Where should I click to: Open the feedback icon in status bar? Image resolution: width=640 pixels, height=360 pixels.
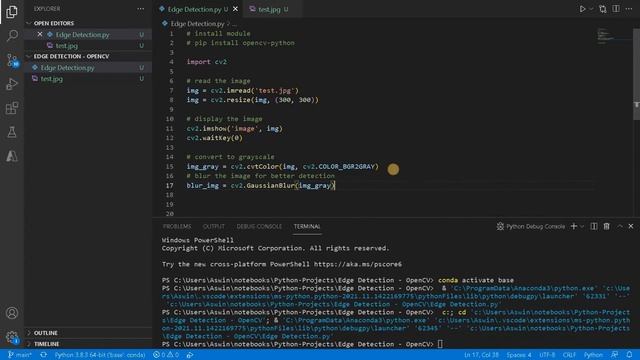coord(614,355)
